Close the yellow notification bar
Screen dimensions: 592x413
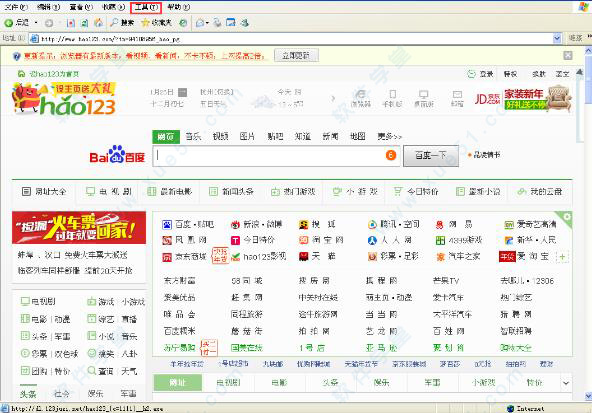[567, 56]
